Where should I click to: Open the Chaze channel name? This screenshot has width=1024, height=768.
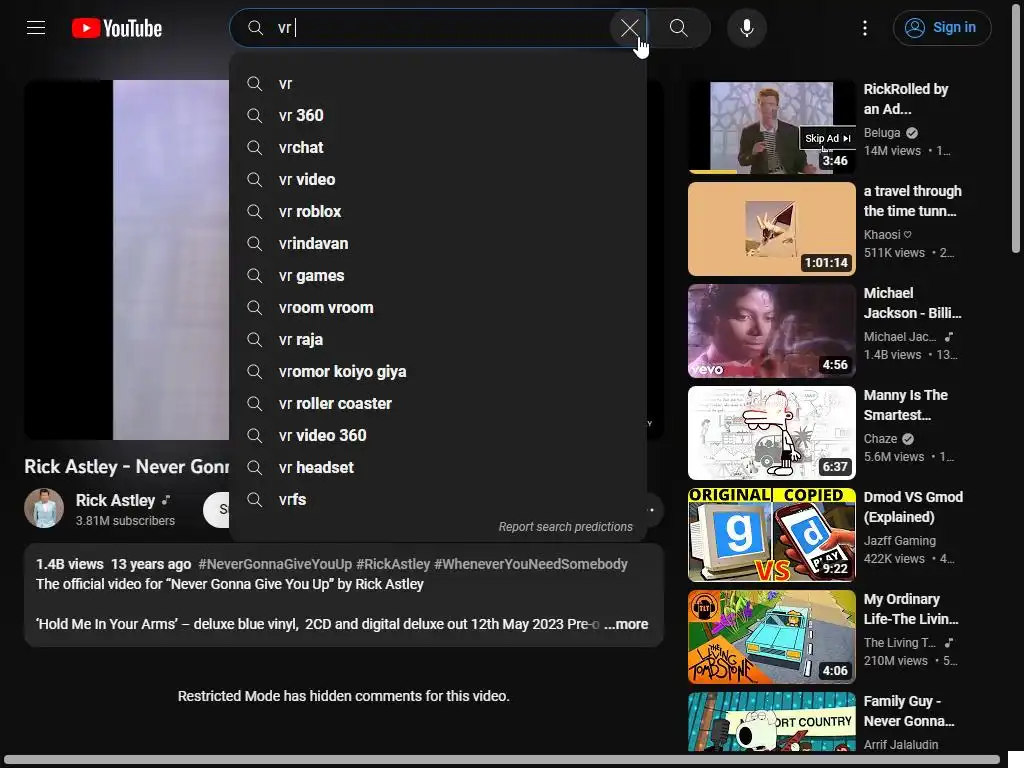point(880,439)
